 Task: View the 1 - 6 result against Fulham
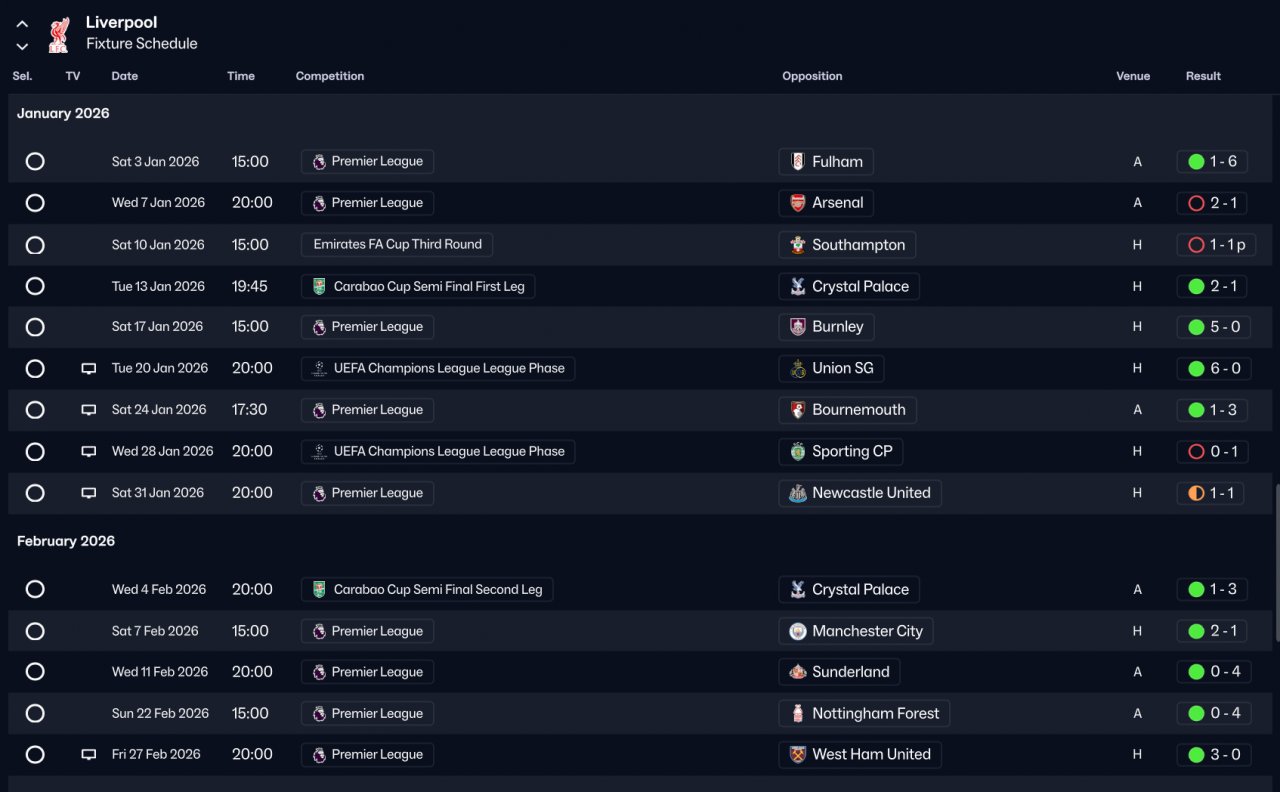click(1213, 162)
